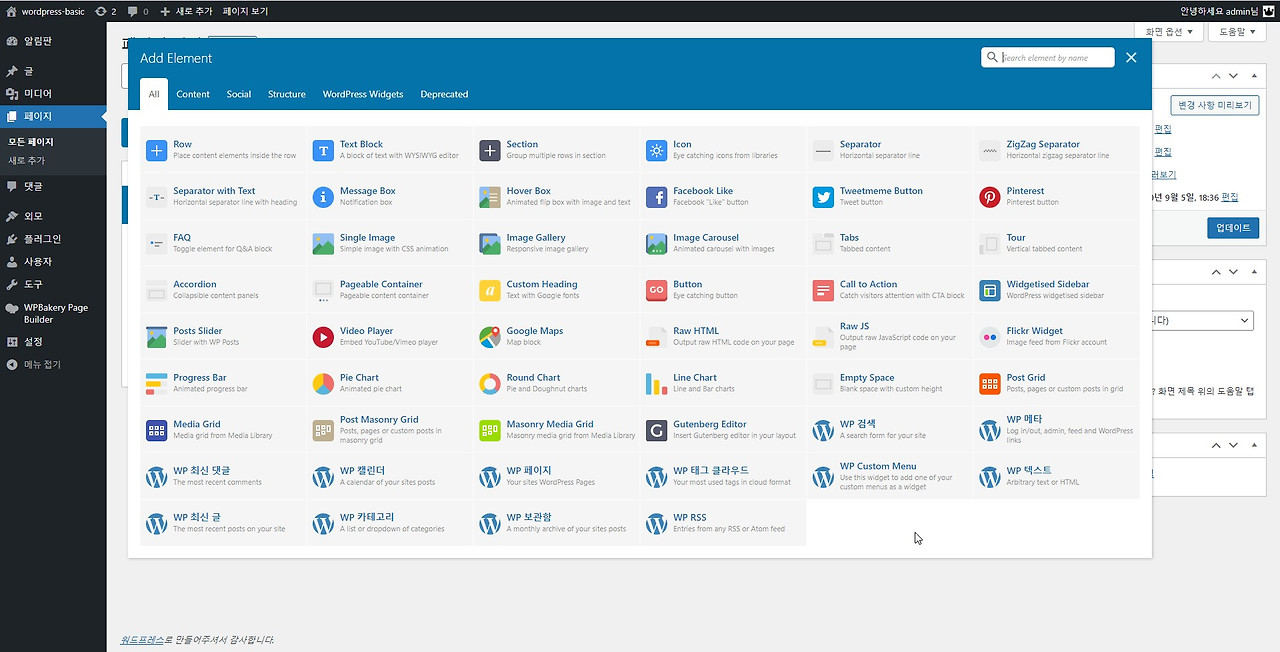
Task: Pick the Image Gallery element
Action: click(x=556, y=243)
